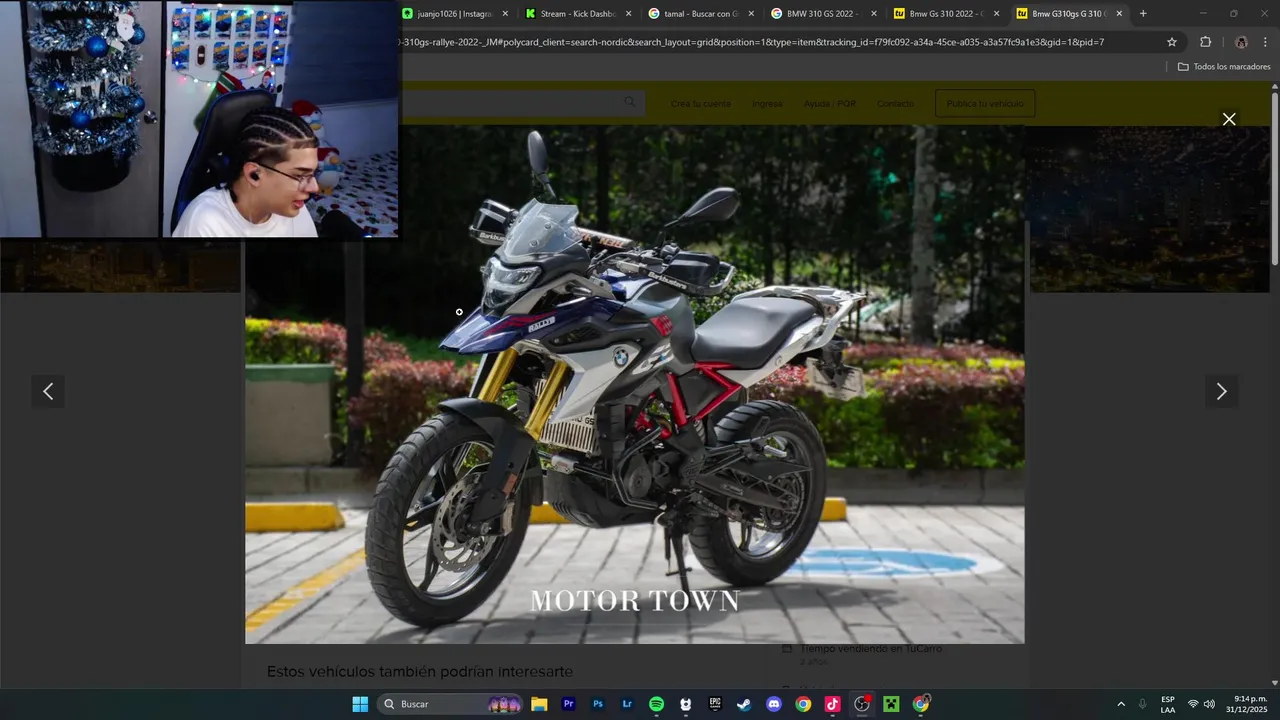Open the Todos los marcadores bookmarks folder
This screenshot has height=720, width=1280.
(x=1224, y=67)
